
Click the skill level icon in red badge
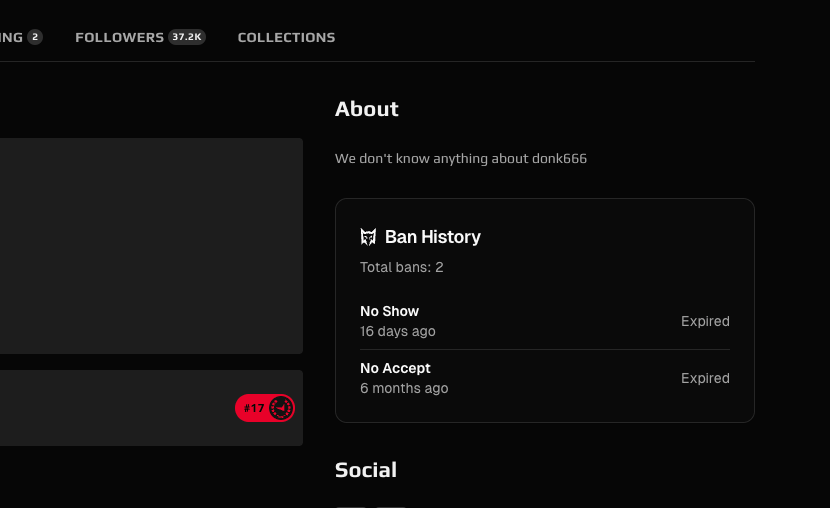coord(281,408)
